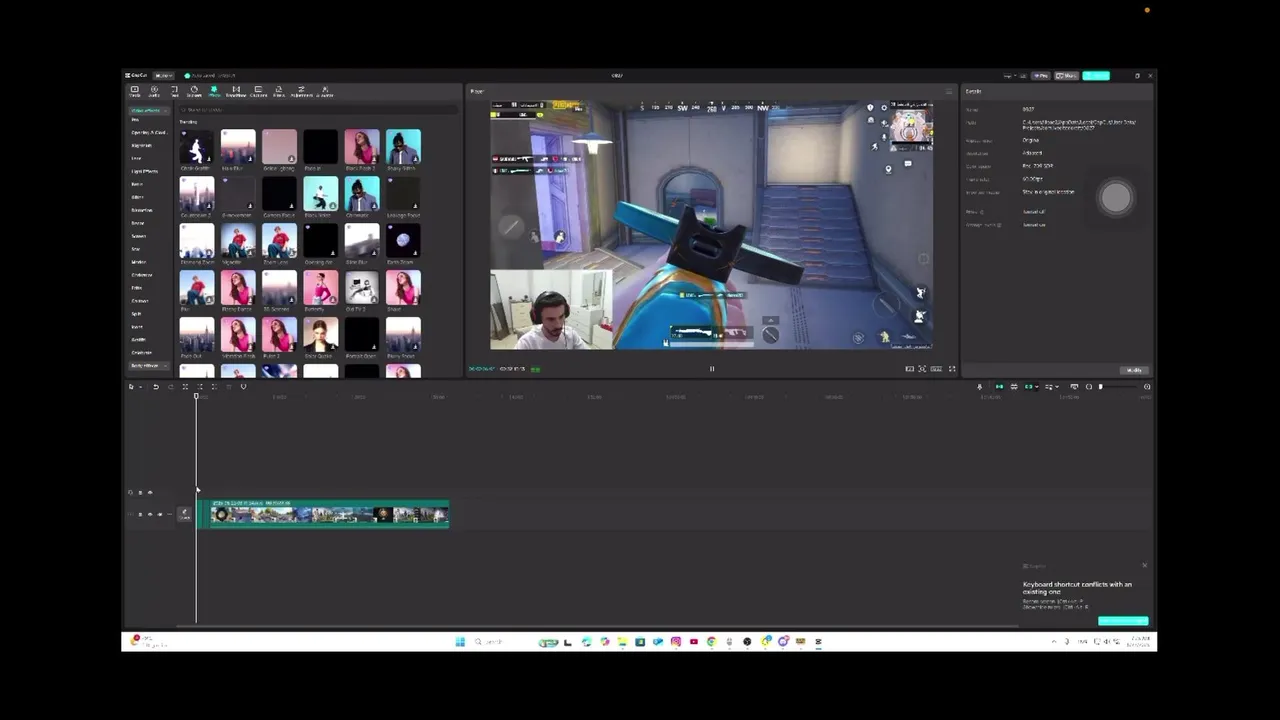1280x720 pixels.
Task: Click the timeline zoom out icon
Action: [1089, 387]
